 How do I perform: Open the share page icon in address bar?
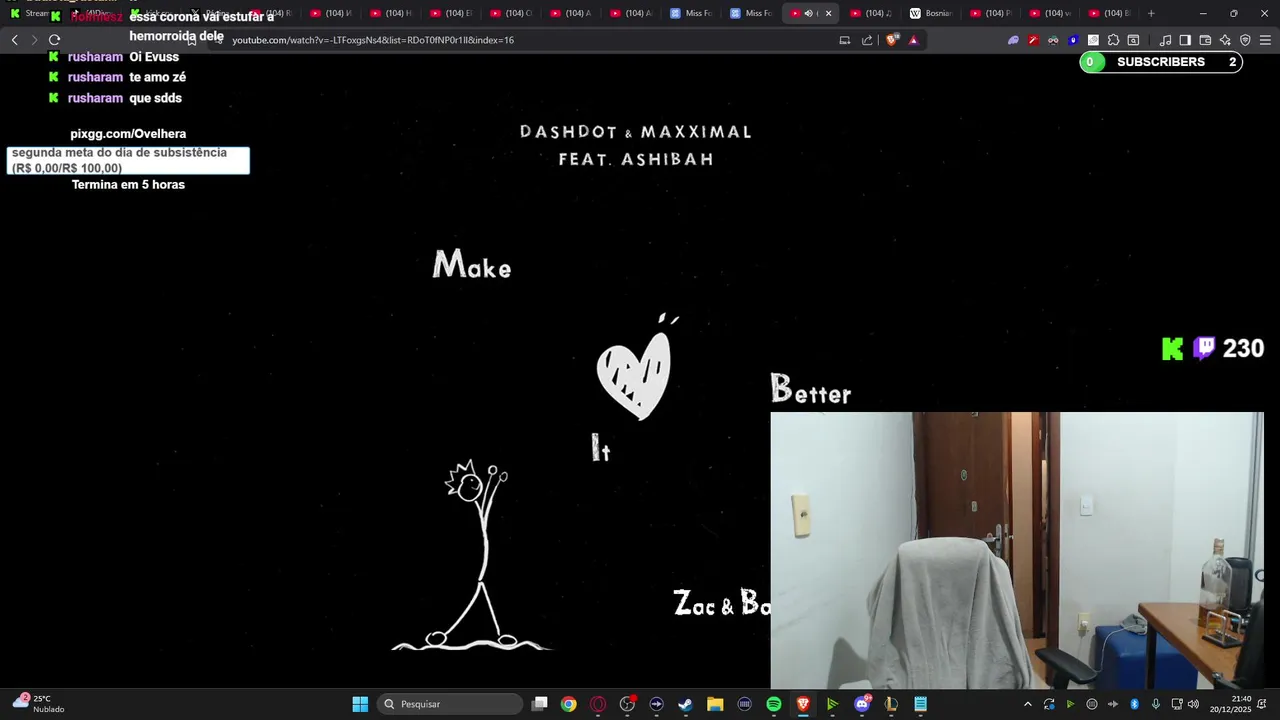(867, 40)
